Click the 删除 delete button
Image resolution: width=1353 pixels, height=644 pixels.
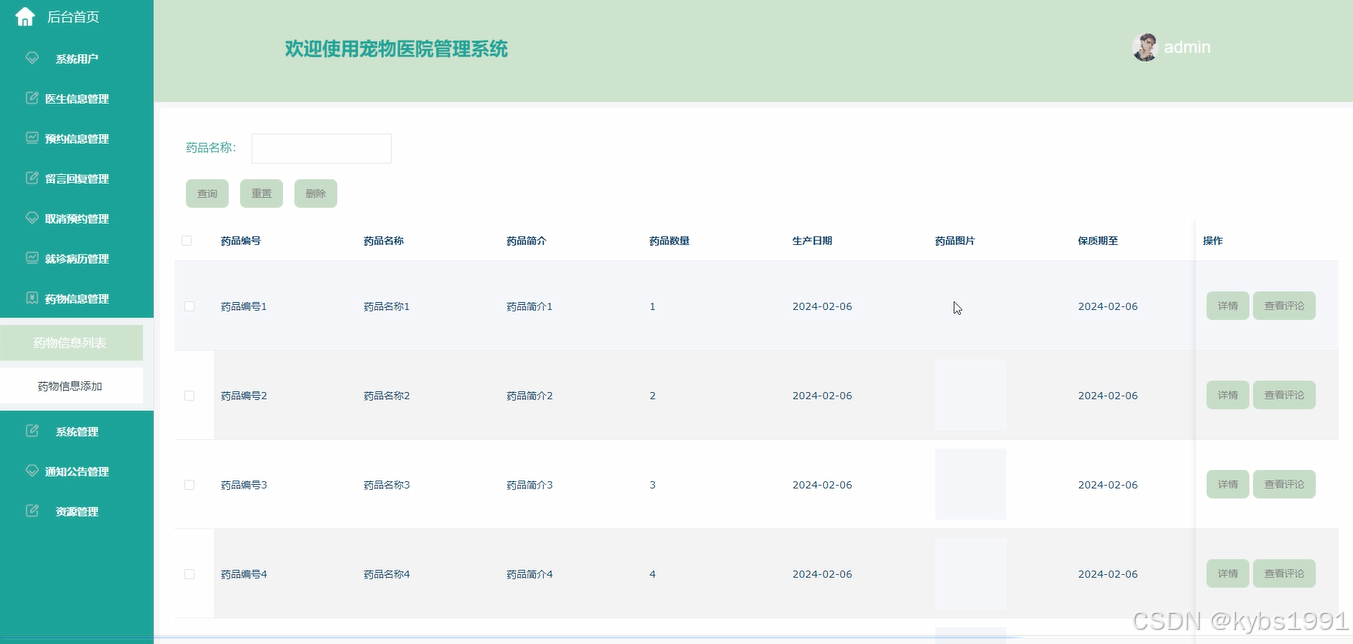[x=315, y=194]
